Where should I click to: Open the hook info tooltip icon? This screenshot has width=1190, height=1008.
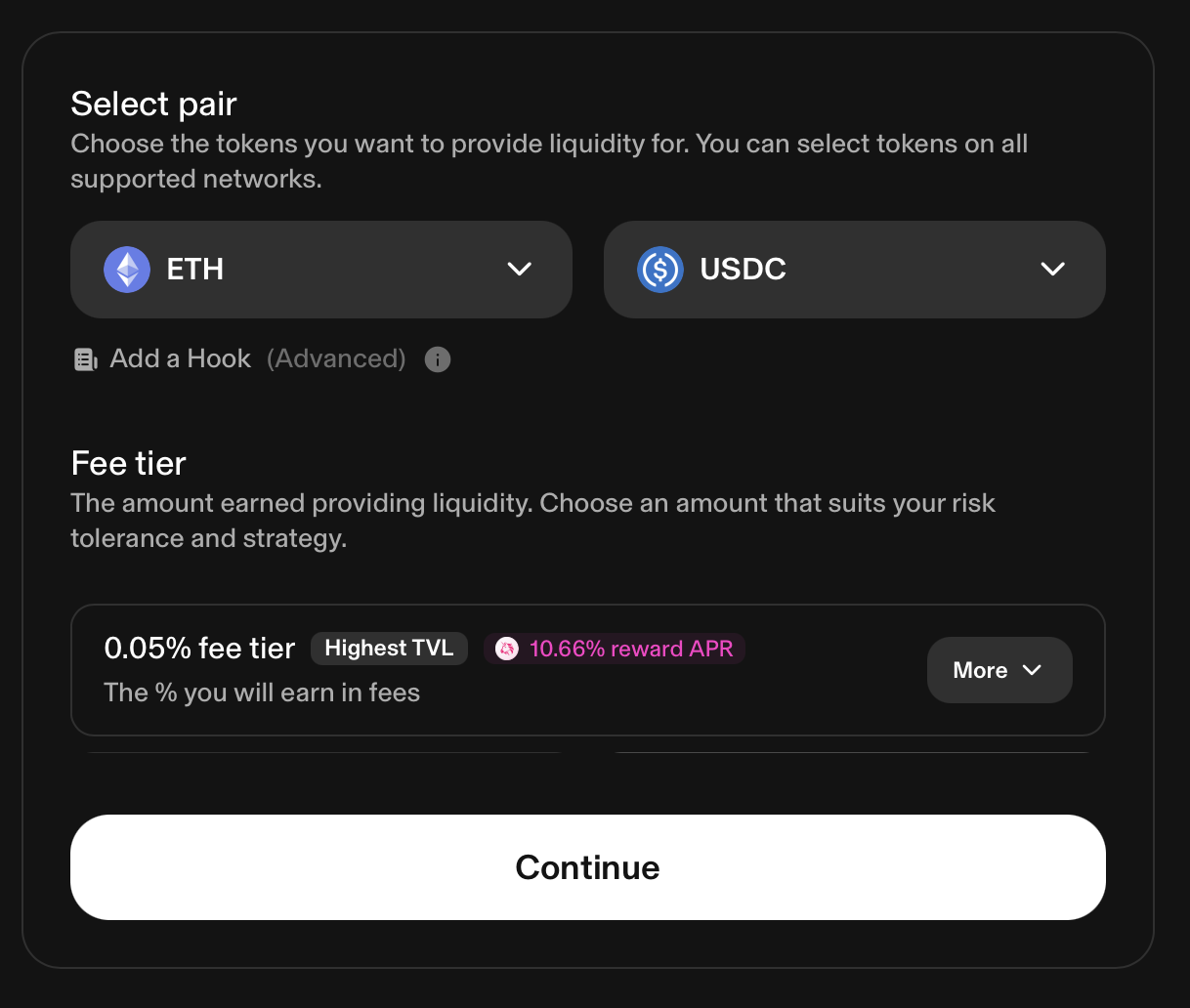coord(438,359)
